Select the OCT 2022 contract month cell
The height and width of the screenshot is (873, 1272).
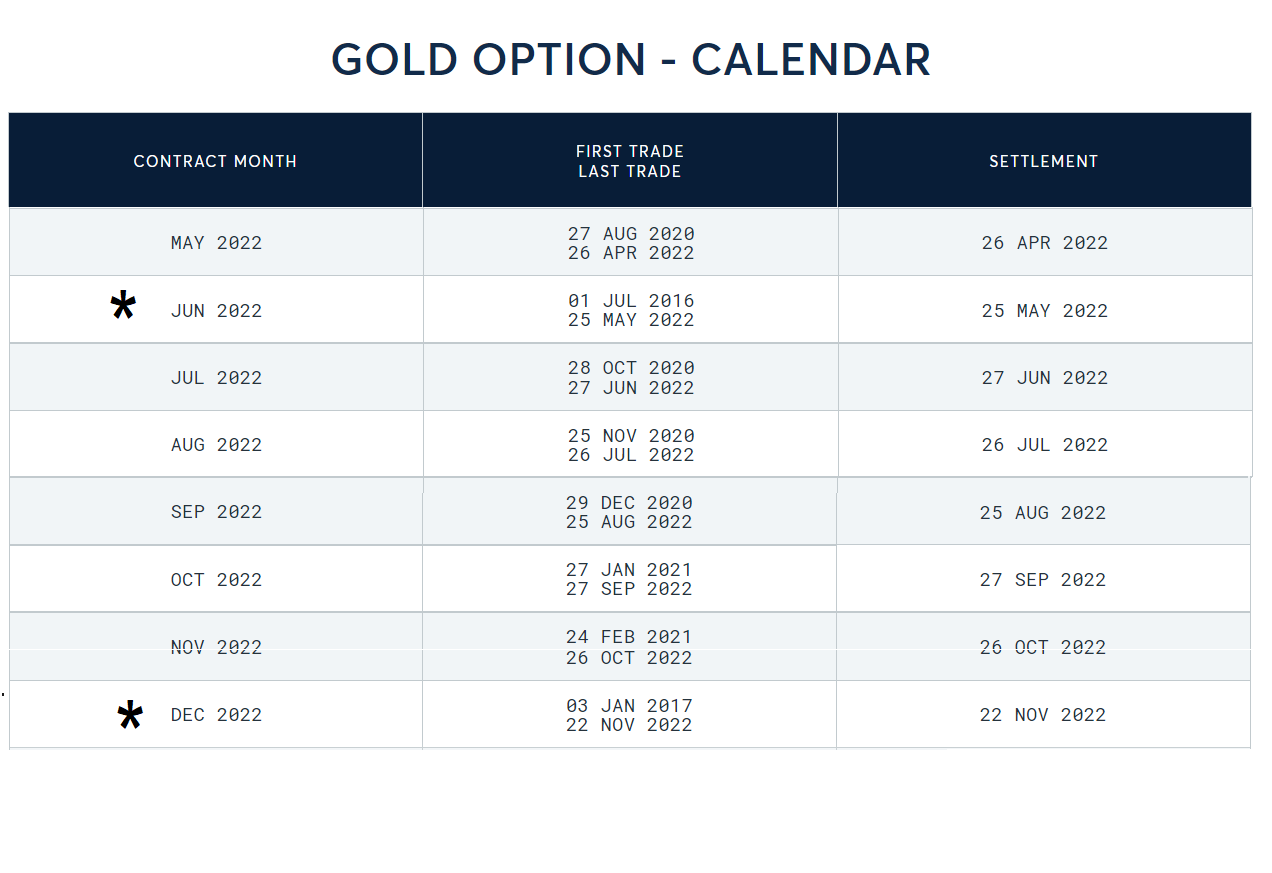[x=216, y=580]
